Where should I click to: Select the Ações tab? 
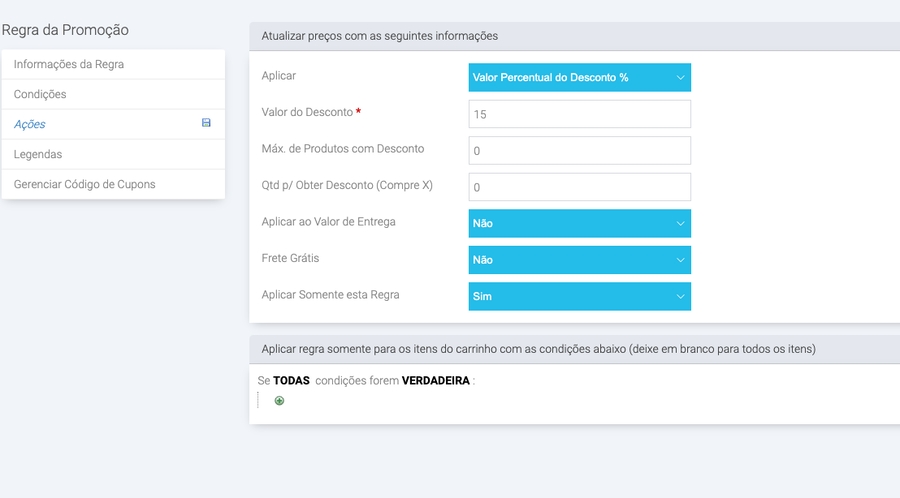[30, 124]
